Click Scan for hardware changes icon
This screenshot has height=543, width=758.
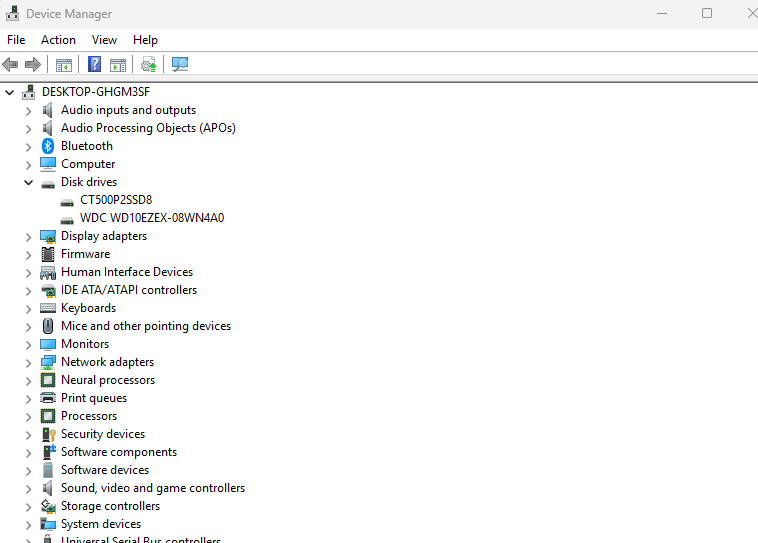click(x=180, y=65)
